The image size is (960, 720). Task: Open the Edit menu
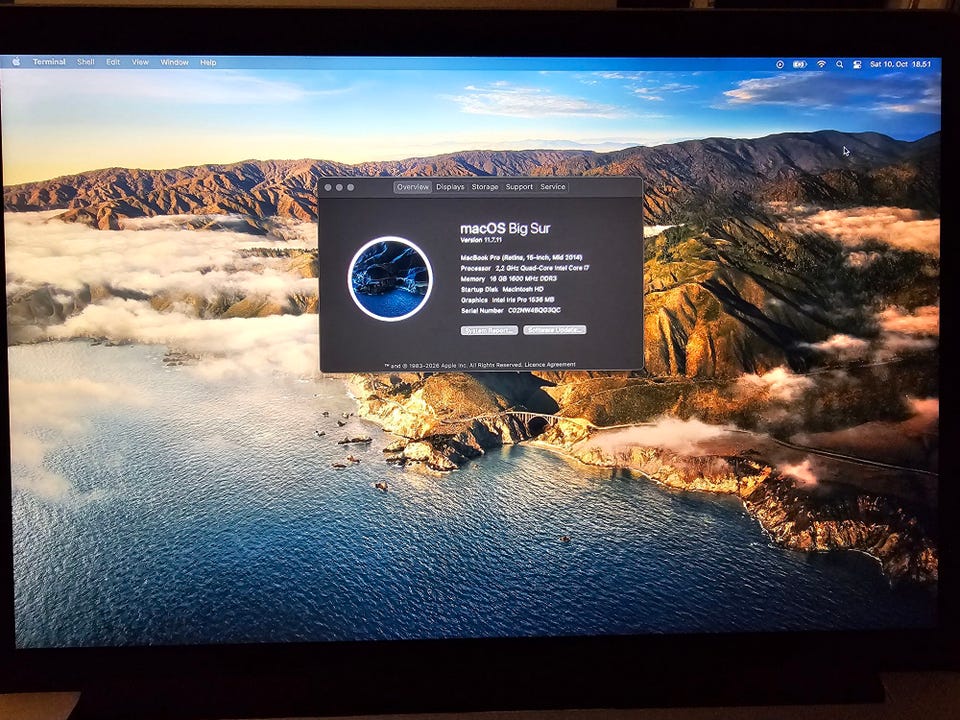pyautogui.click(x=113, y=62)
